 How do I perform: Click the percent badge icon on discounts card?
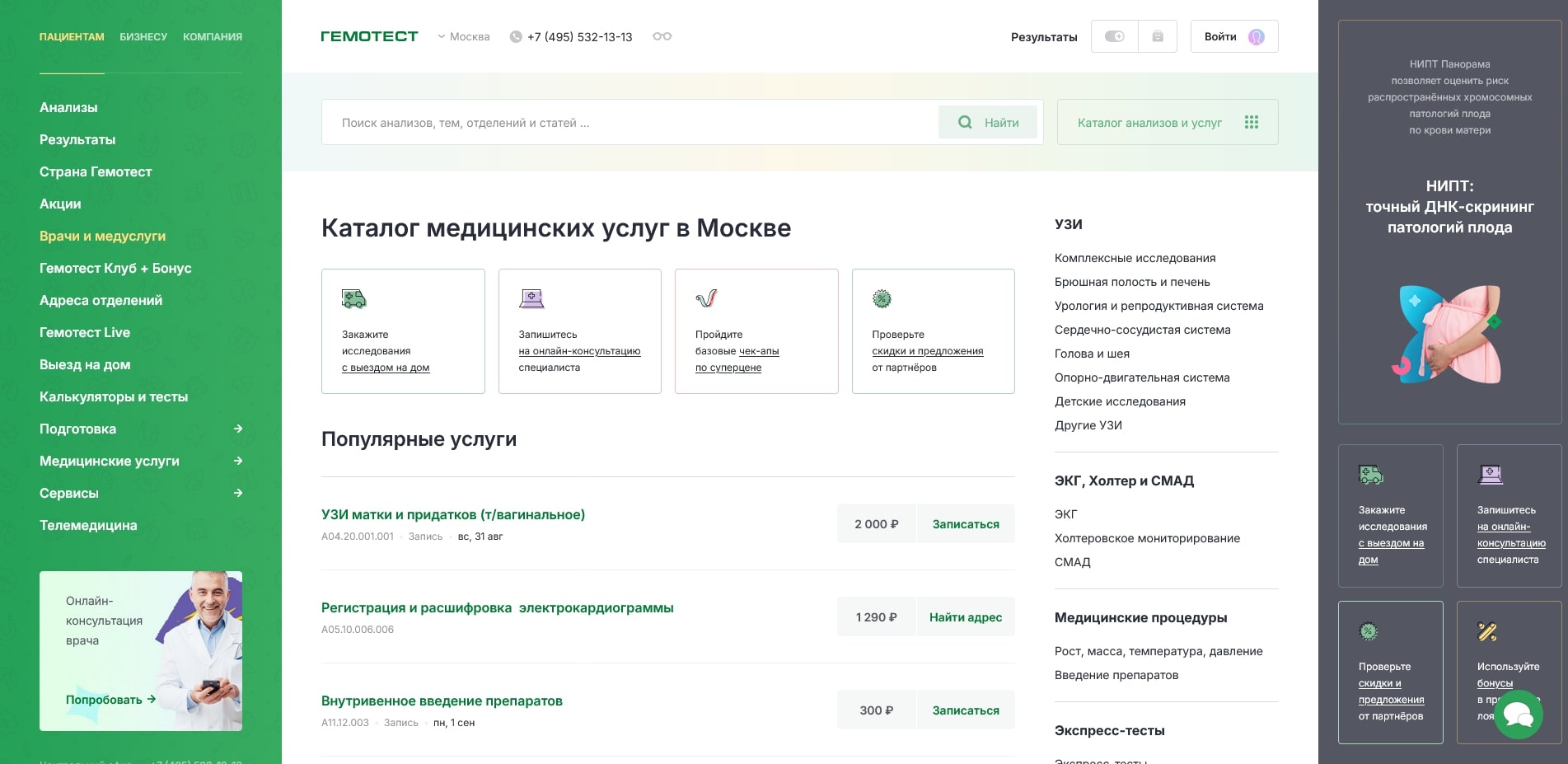point(882,298)
